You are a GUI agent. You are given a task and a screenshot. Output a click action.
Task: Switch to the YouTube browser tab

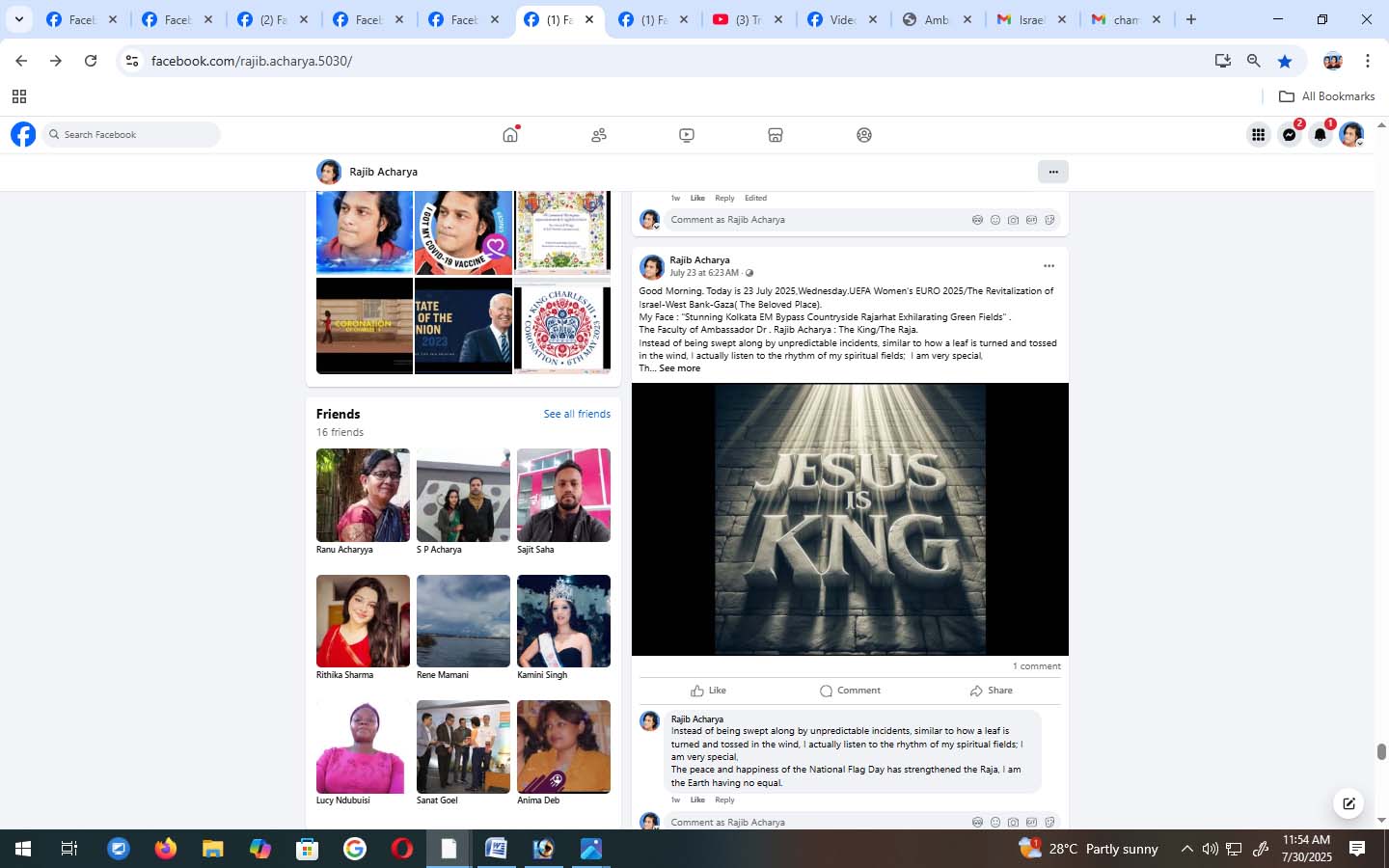click(x=749, y=19)
